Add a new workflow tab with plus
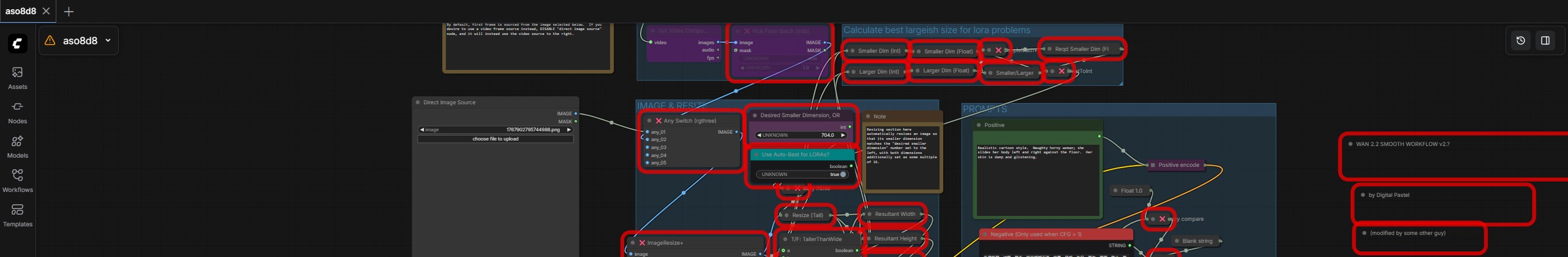 pos(69,12)
